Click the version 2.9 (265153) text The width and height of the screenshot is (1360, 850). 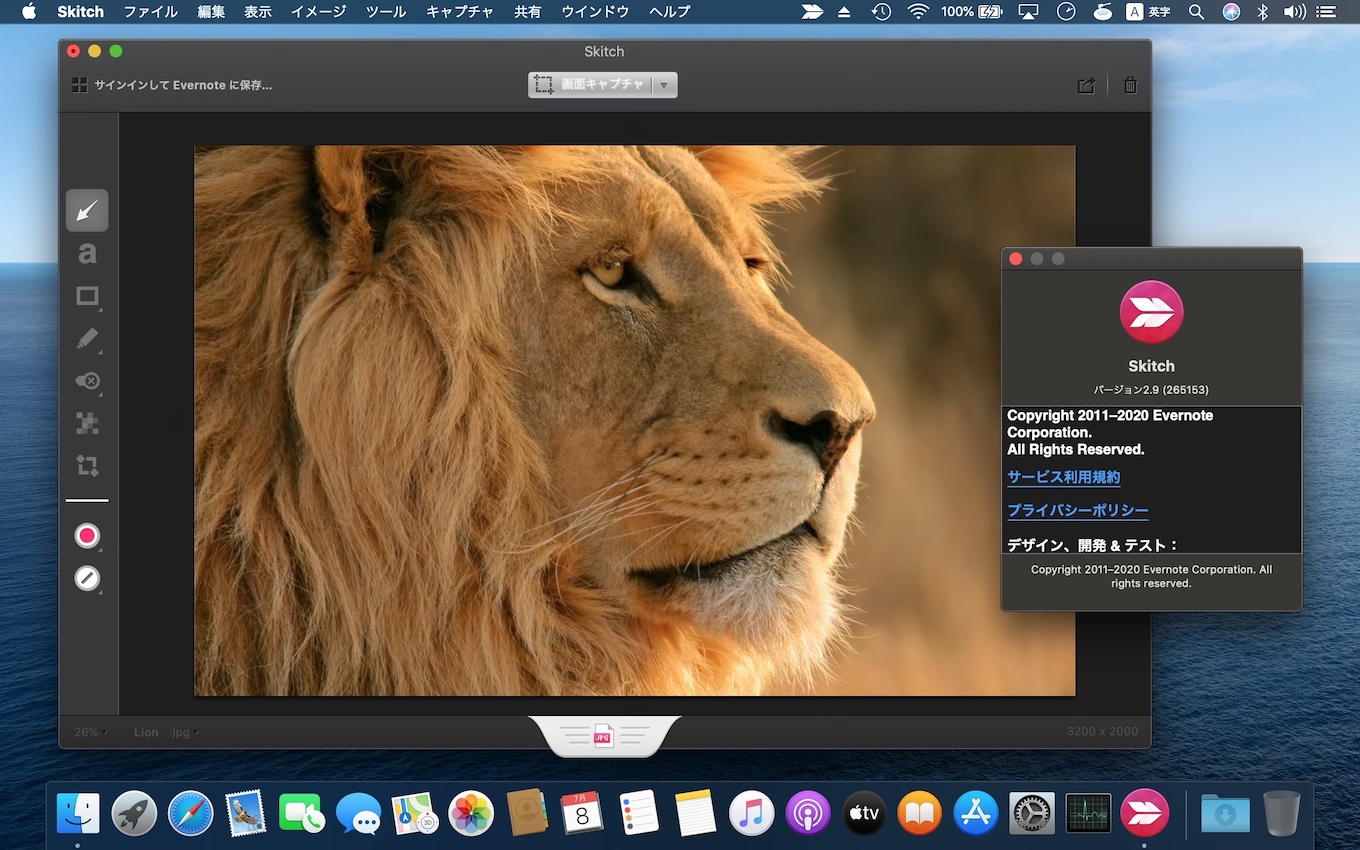[x=1152, y=389]
